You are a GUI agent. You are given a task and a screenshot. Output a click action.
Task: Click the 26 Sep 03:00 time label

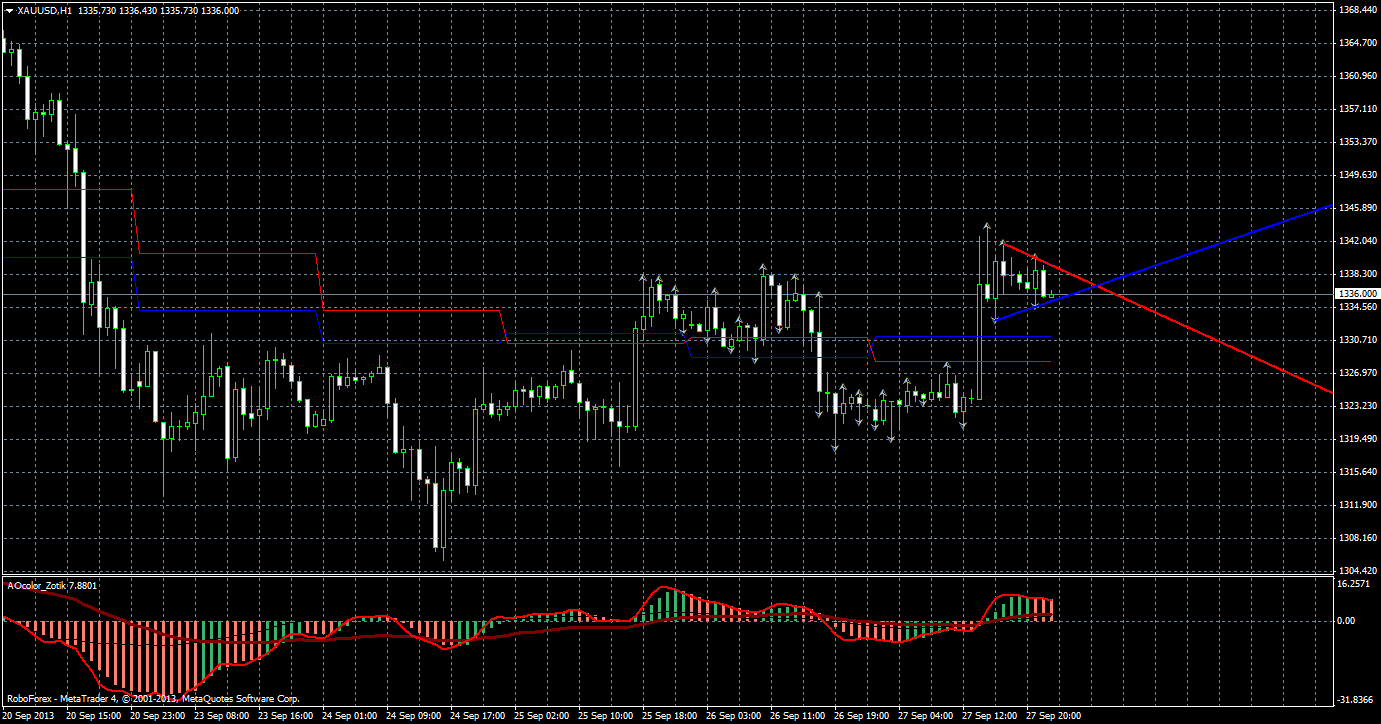point(736,716)
